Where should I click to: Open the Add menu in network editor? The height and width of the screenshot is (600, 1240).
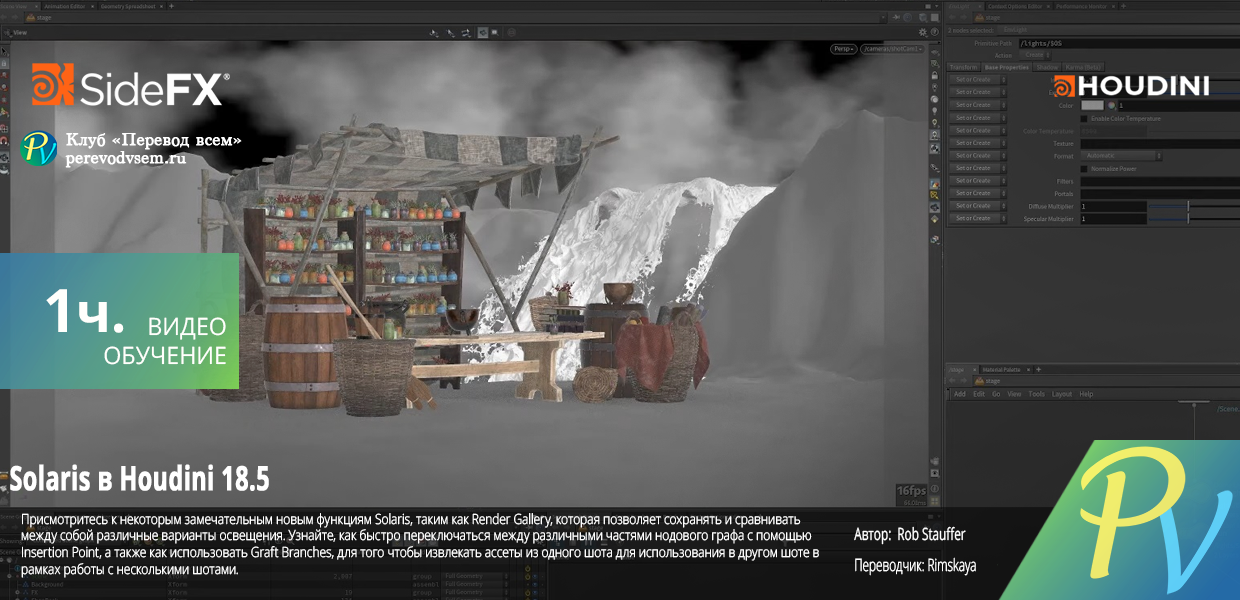pyautogui.click(x=960, y=394)
